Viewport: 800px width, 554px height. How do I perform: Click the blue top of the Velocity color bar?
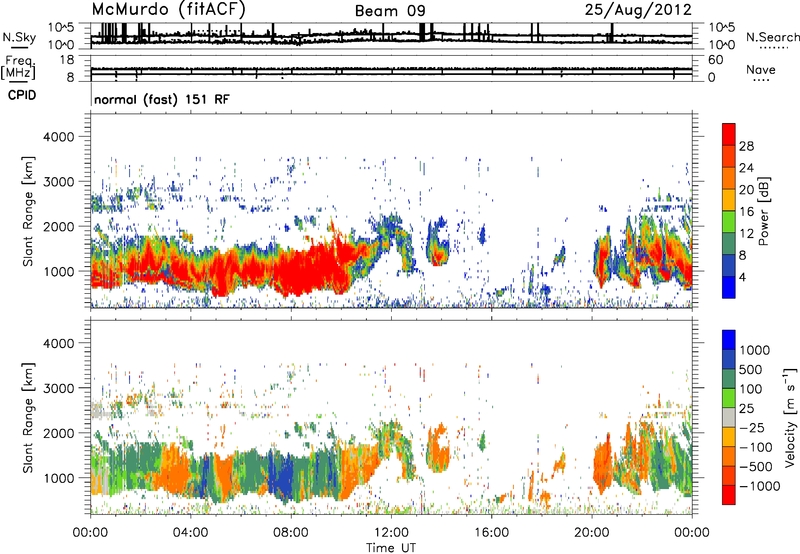pos(729,340)
